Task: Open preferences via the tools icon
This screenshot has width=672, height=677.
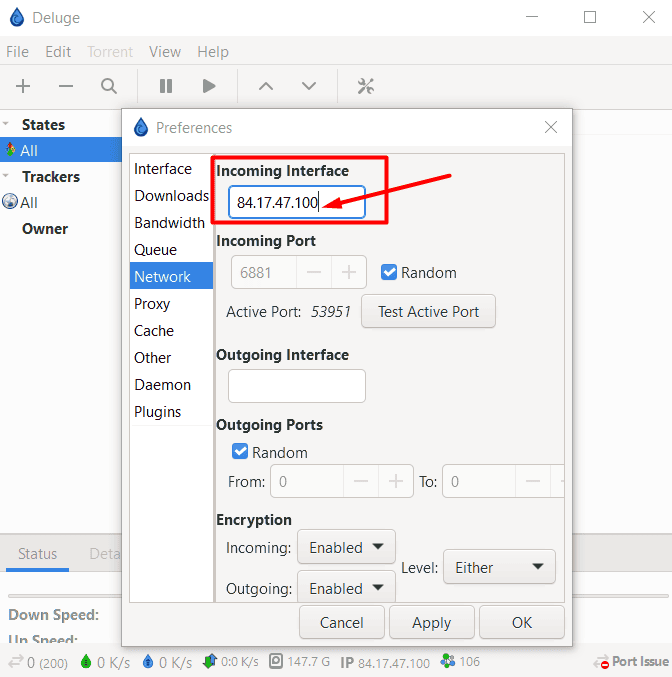Action: (365, 86)
